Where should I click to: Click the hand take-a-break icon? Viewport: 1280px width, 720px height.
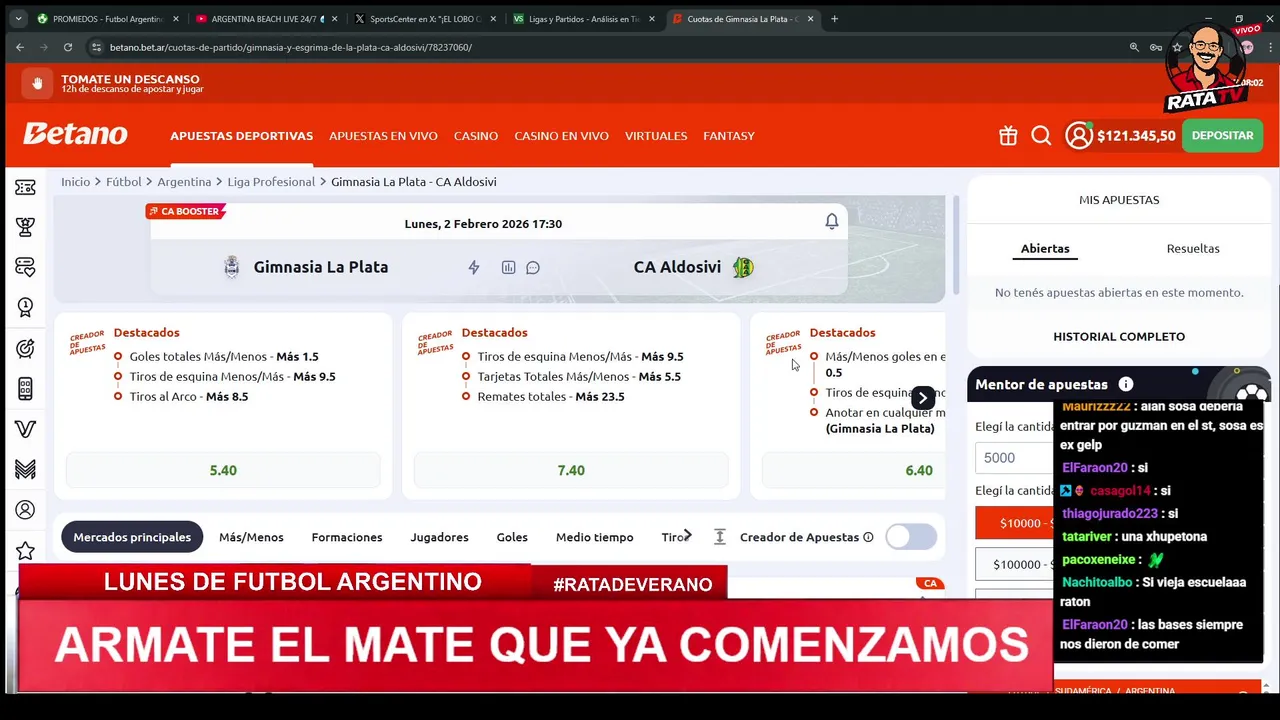[37, 84]
